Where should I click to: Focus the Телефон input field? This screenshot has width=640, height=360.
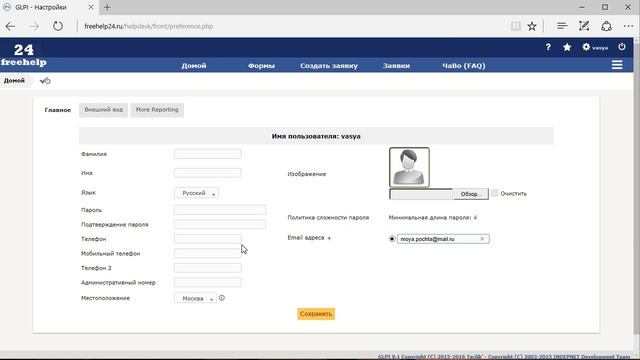coord(207,239)
